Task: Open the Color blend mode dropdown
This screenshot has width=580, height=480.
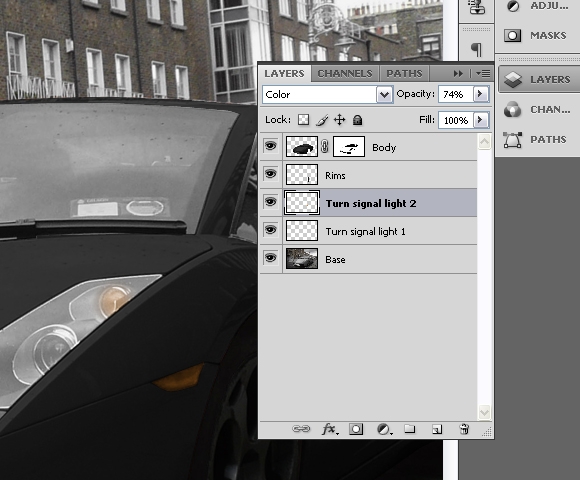Action: (x=385, y=95)
